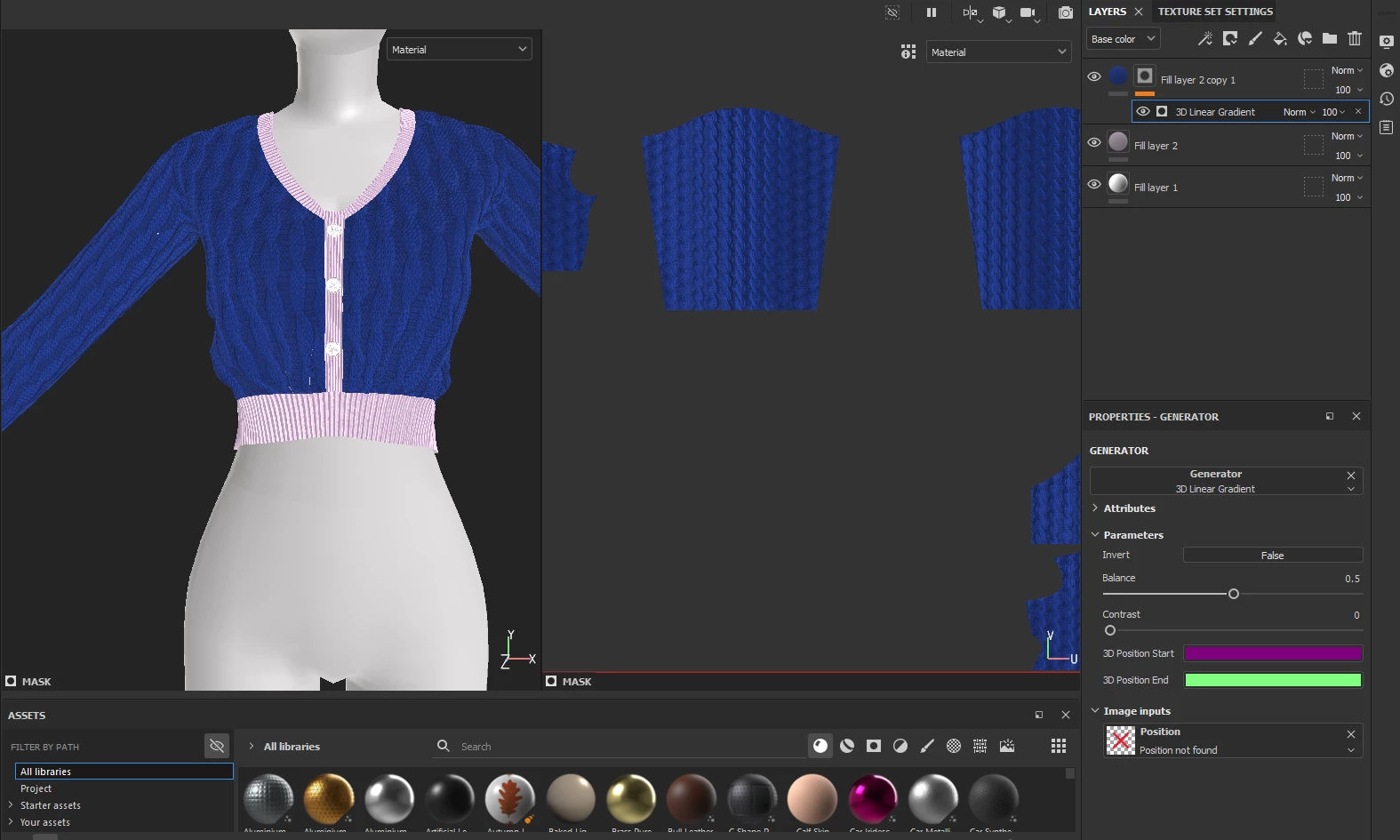The image size is (1400, 840).
Task: Click the 3D Position Start purple swatch
Action: click(x=1273, y=653)
